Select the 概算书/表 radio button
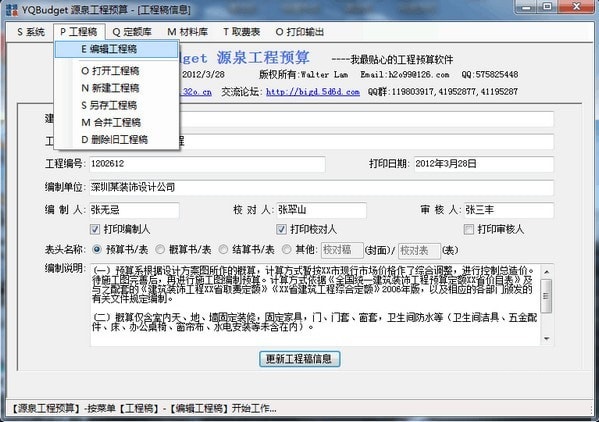 pyautogui.click(x=160, y=250)
